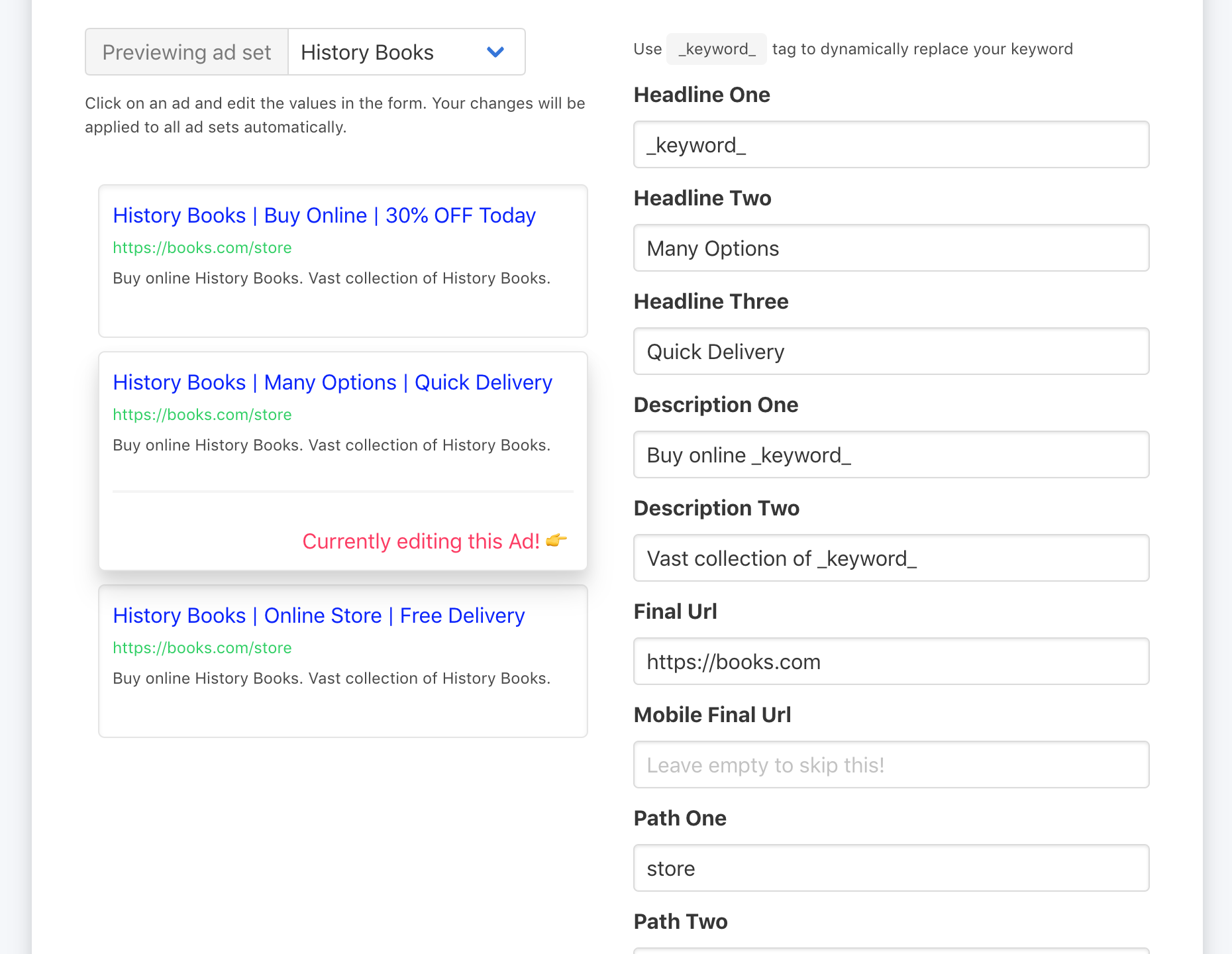Viewport: 1232px width, 954px height.
Task: Click the URL under the Quick Delivery ad
Action: point(202,415)
